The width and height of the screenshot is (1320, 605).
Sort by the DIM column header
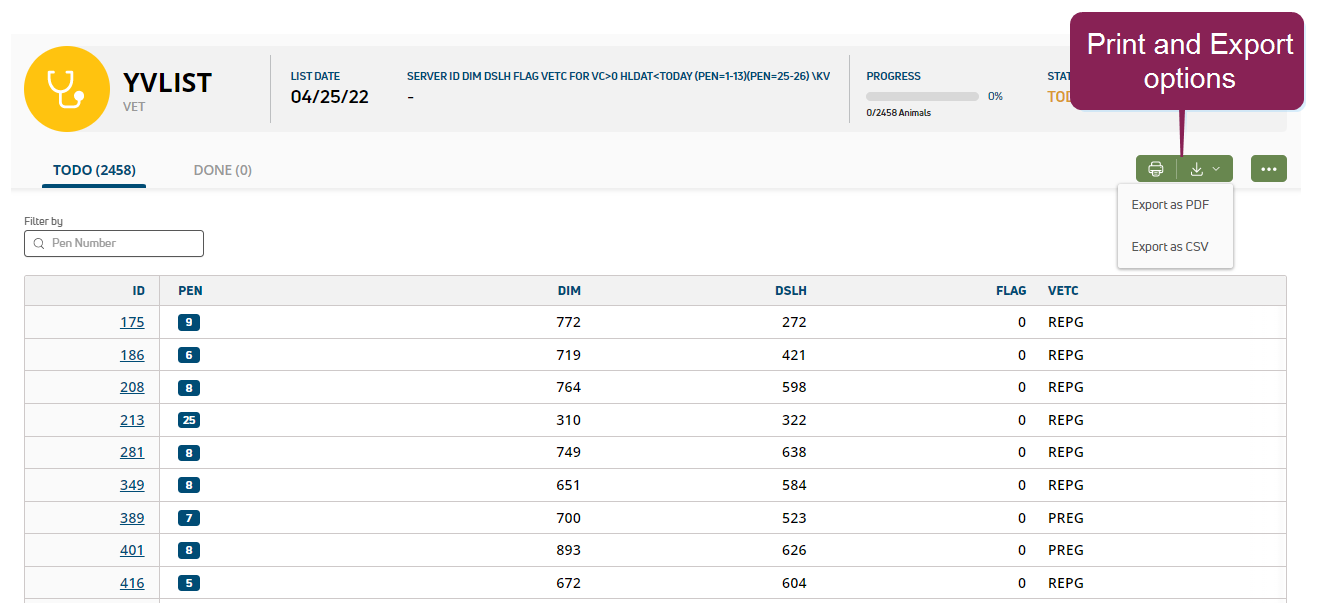coord(569,291)
